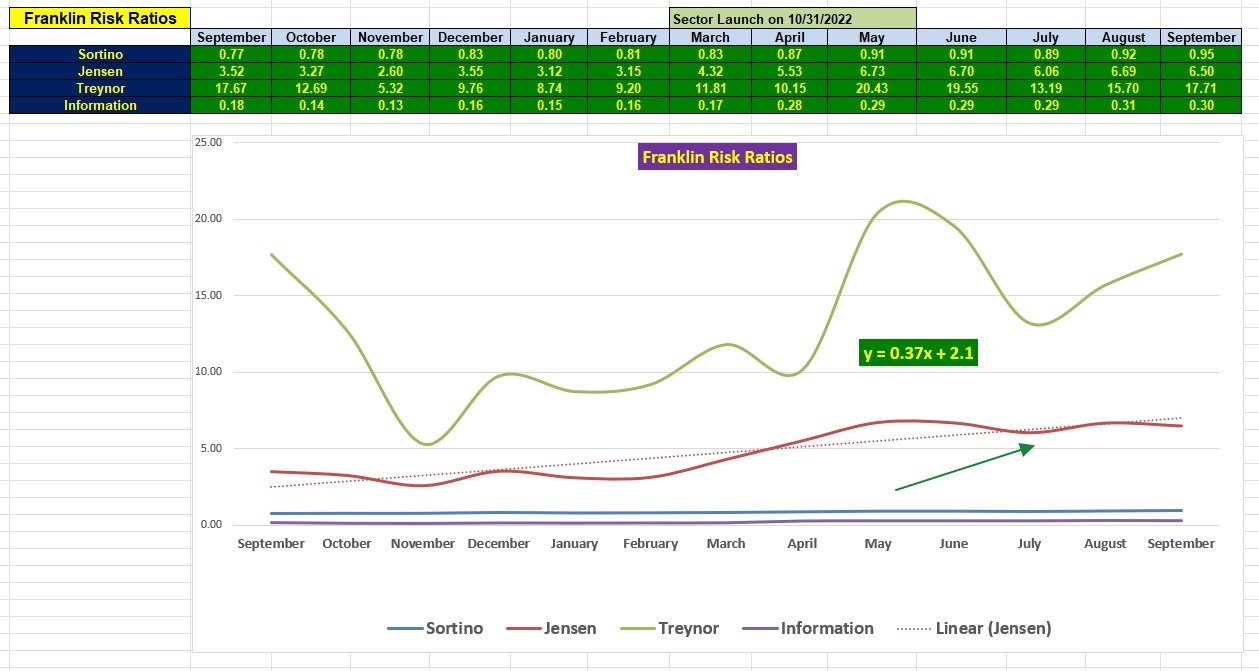
Task: Select the 15.00 vertical axis label
Action: (208, 295)
